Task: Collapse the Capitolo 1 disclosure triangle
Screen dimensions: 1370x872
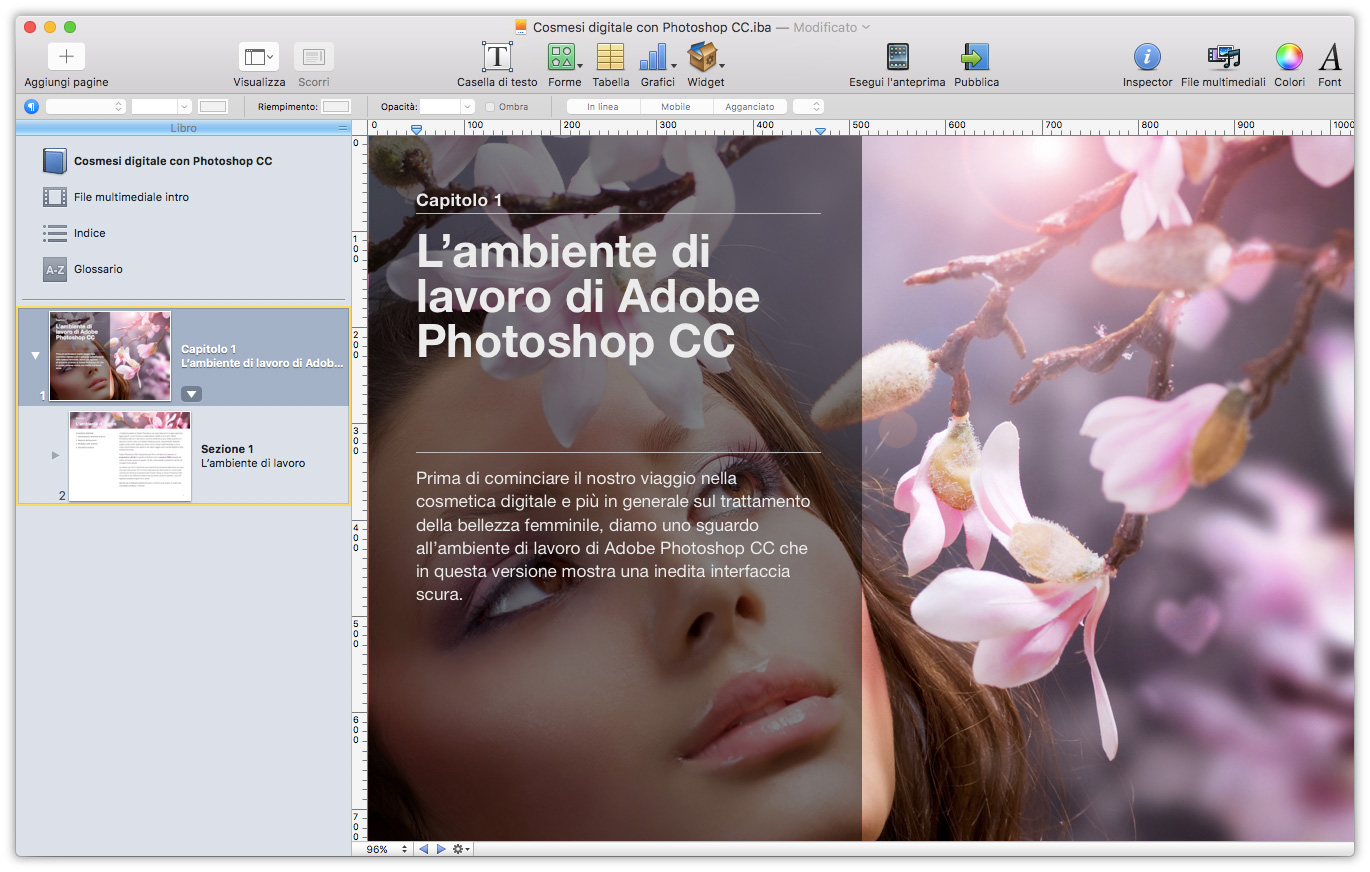Action: point(35,355)
